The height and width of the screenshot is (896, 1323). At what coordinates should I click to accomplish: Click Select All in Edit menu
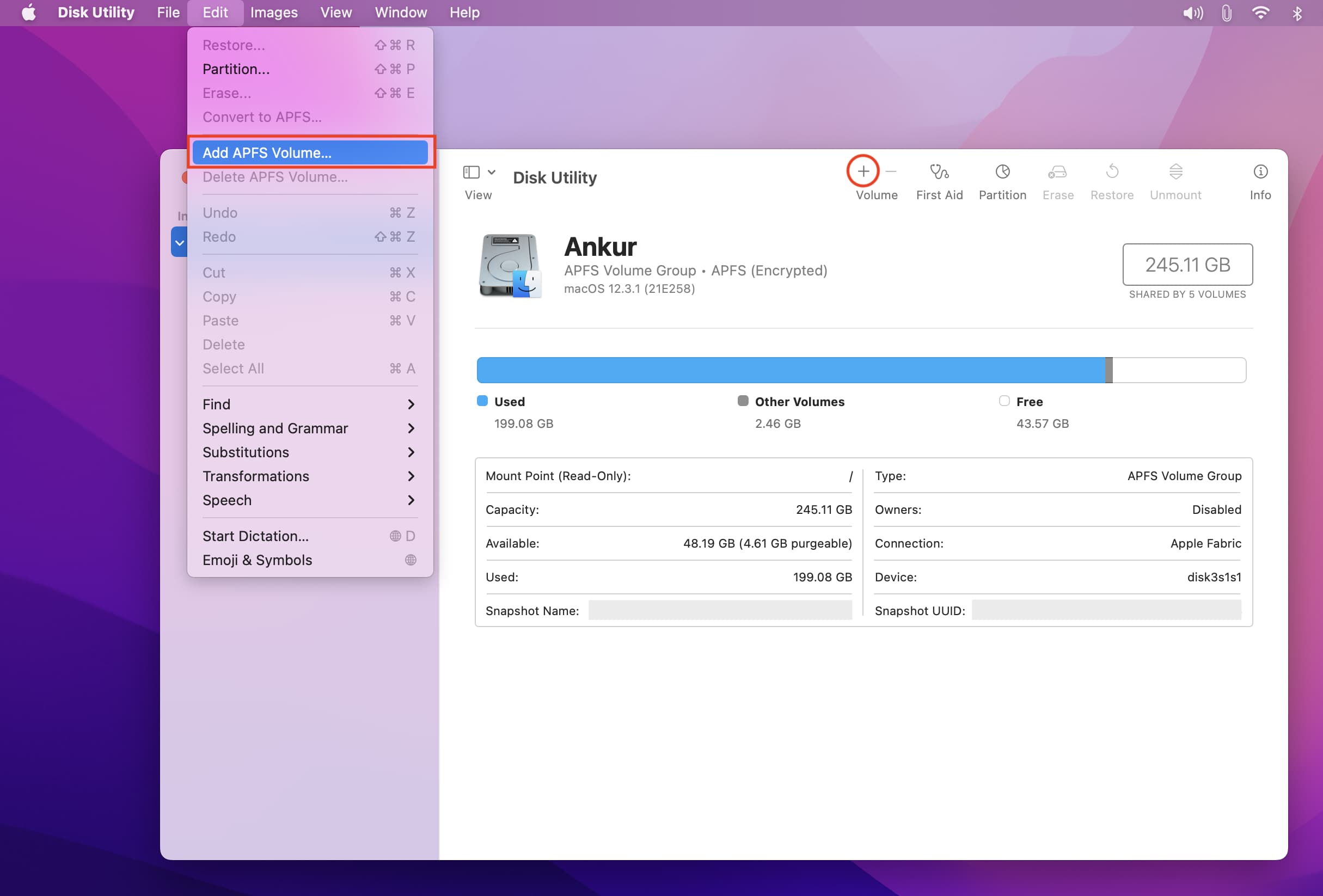coord(310,369)
